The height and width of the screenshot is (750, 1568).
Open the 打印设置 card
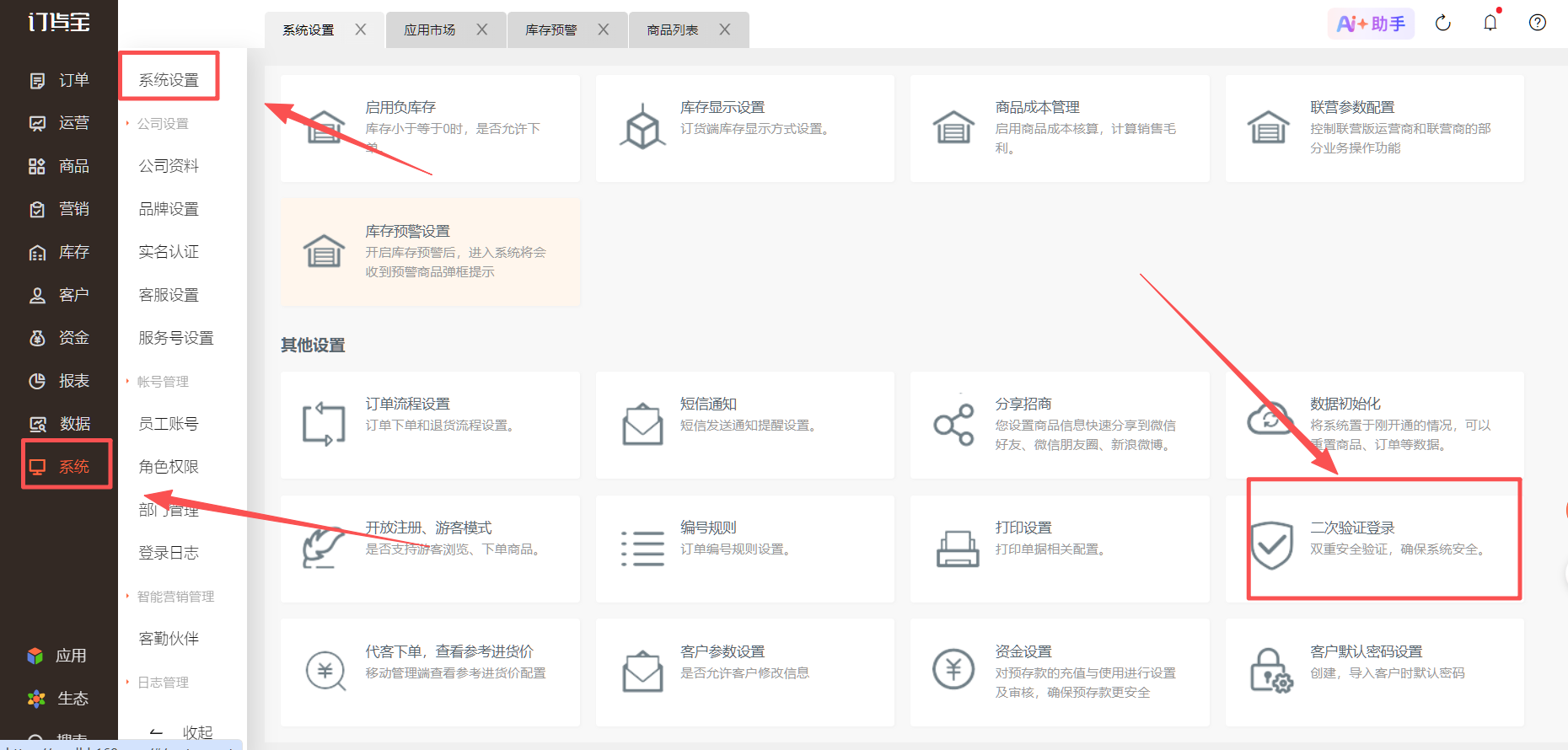point(1060,549)
